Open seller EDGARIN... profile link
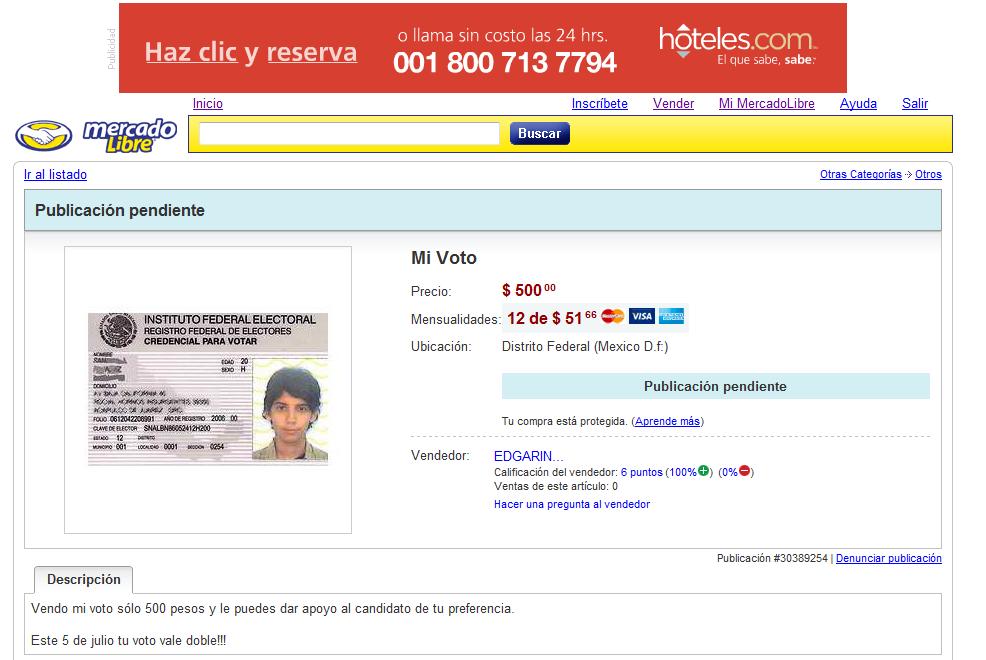 click(x=528, y=456)
